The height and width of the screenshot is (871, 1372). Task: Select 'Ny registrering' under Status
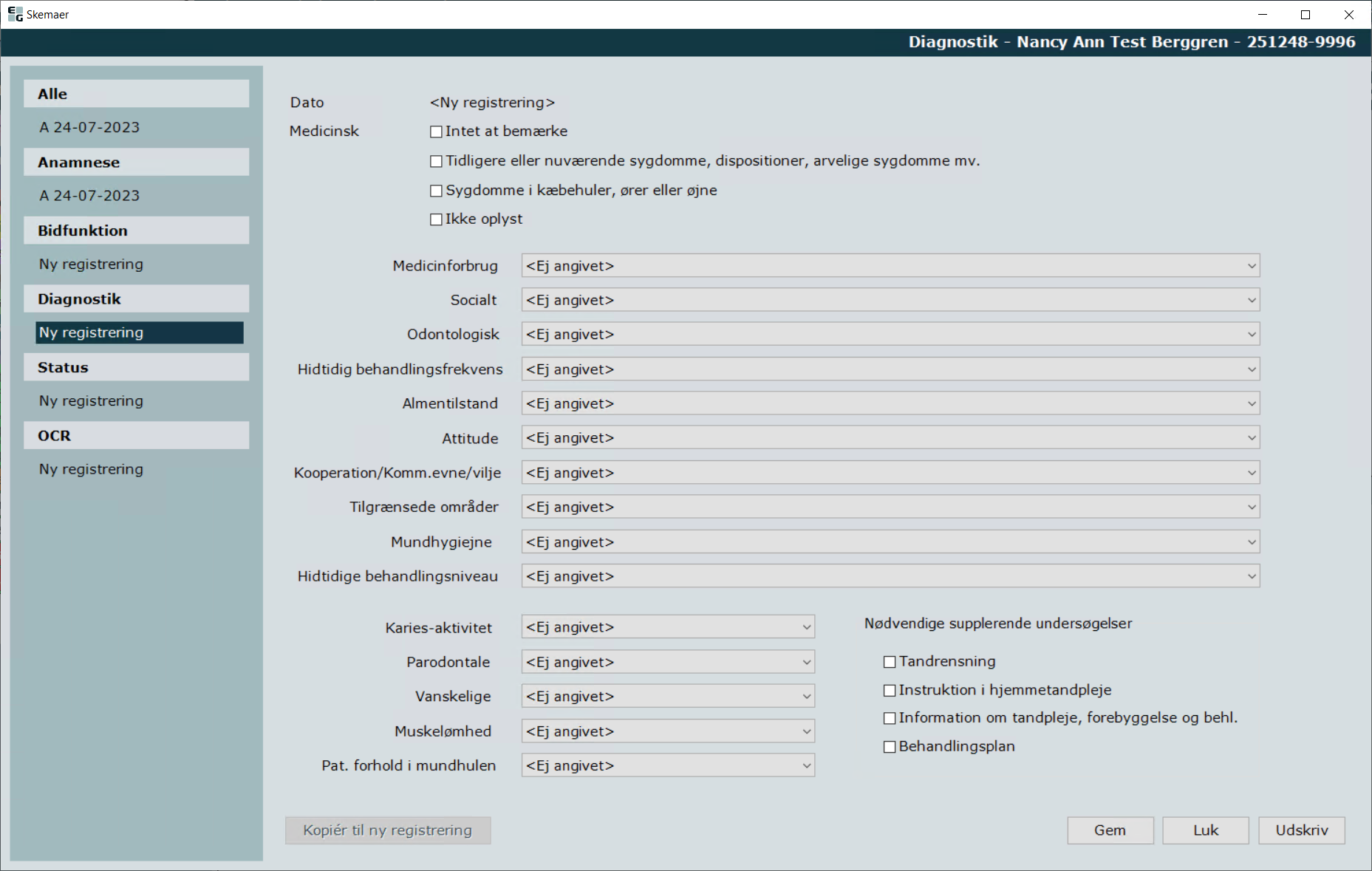coord(92,401)
